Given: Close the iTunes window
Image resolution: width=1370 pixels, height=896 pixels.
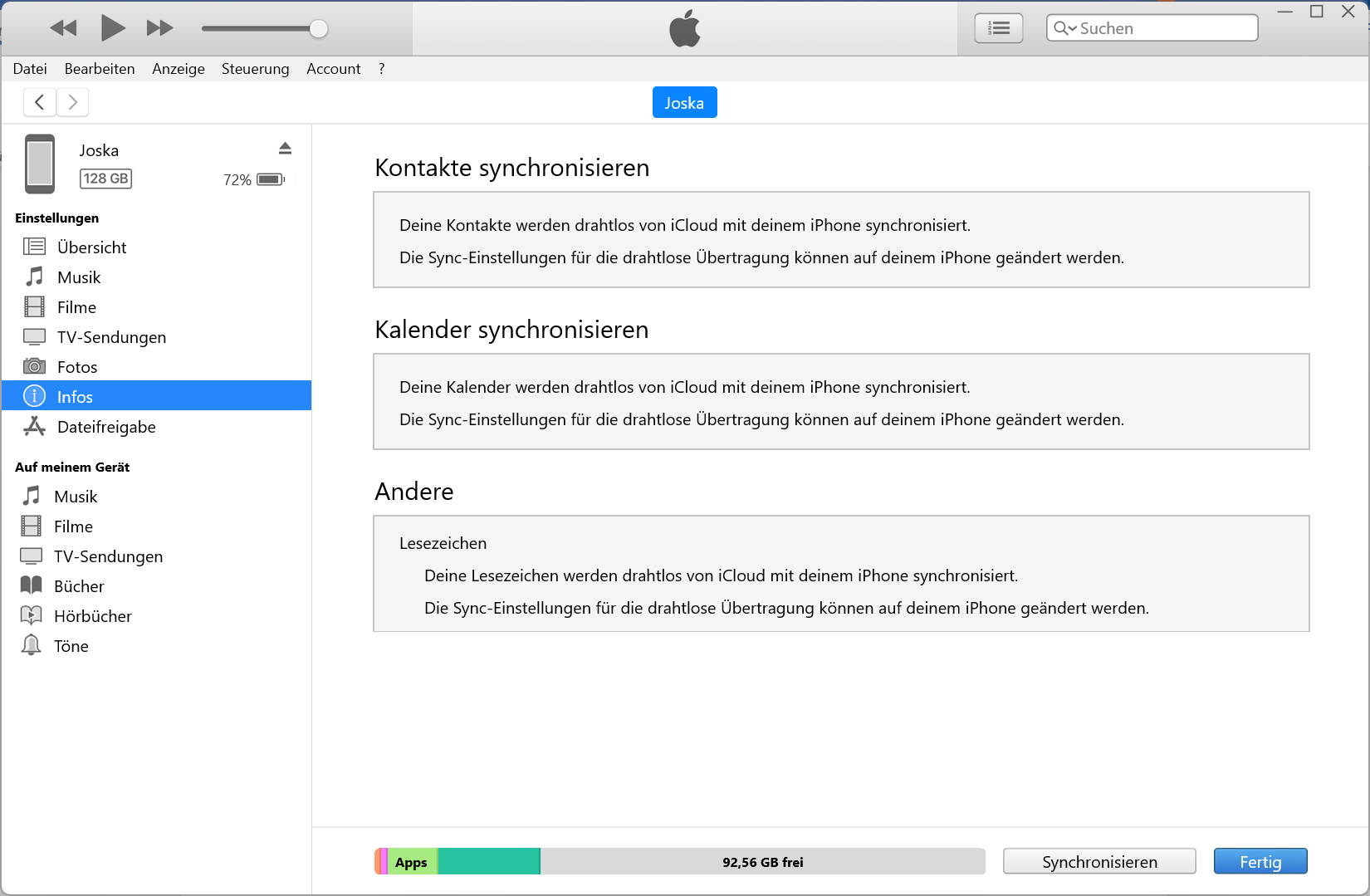Looking at the screenshot, I should [1348, 12].
